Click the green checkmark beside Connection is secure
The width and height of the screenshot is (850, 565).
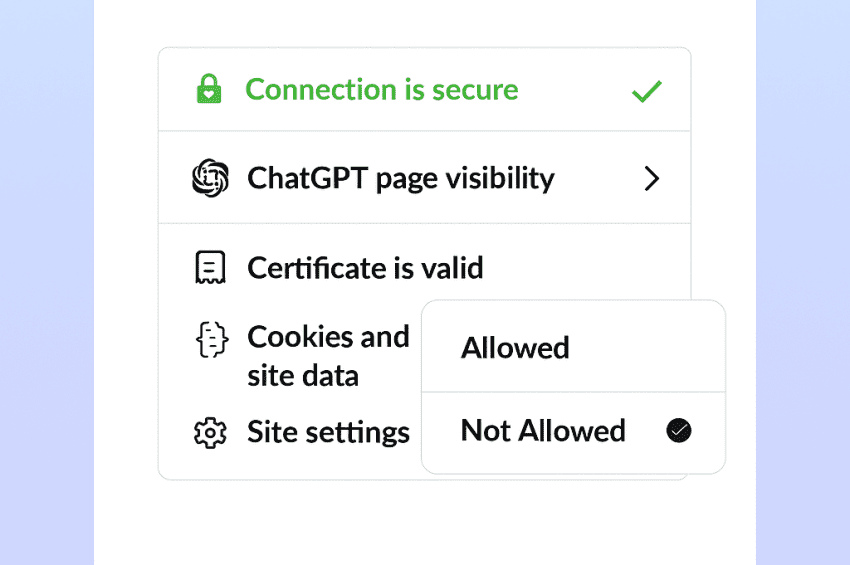click(647, 91)
